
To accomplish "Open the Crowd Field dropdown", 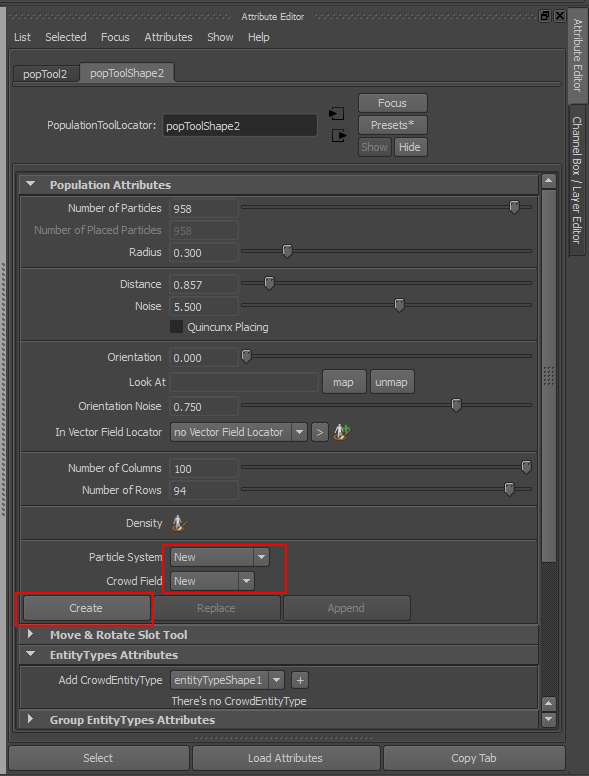I will pyautogui.click(x=212, y=581).
